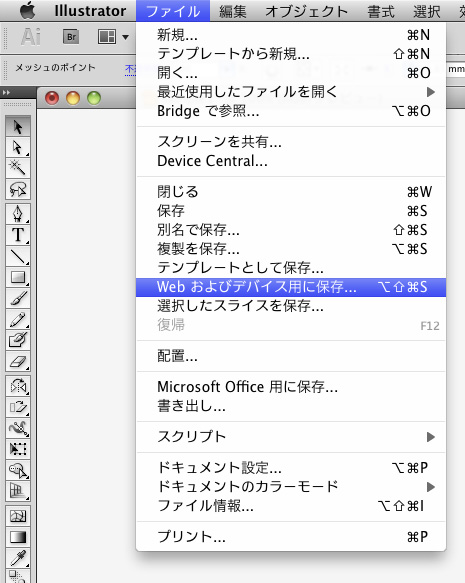The height and width of the screenshot is (583, 465).
Task: Choose Web およびデバイス用に保存...
Action: (x=291, y=287)
